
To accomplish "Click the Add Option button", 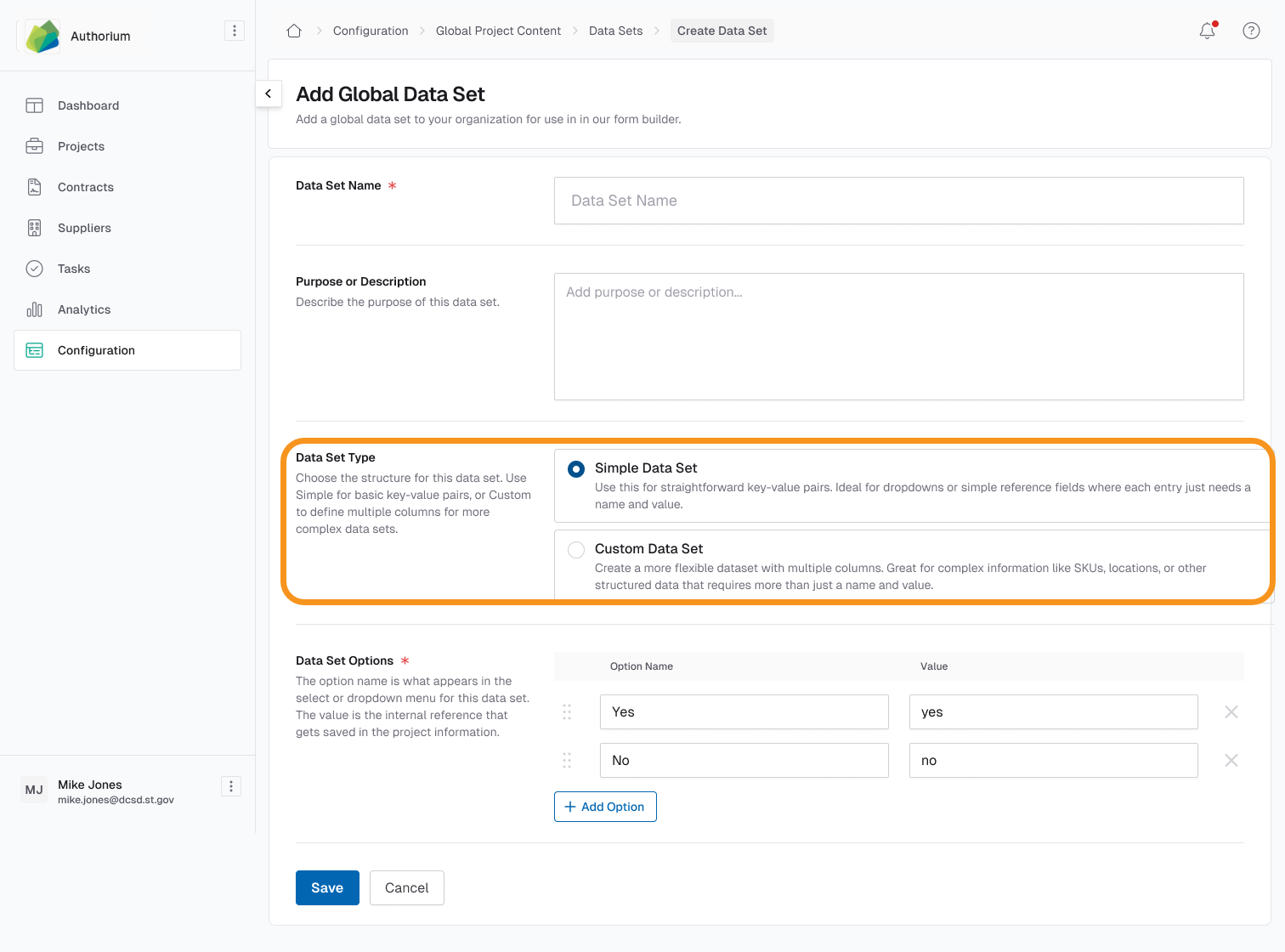I will click(x=605, y=806).
